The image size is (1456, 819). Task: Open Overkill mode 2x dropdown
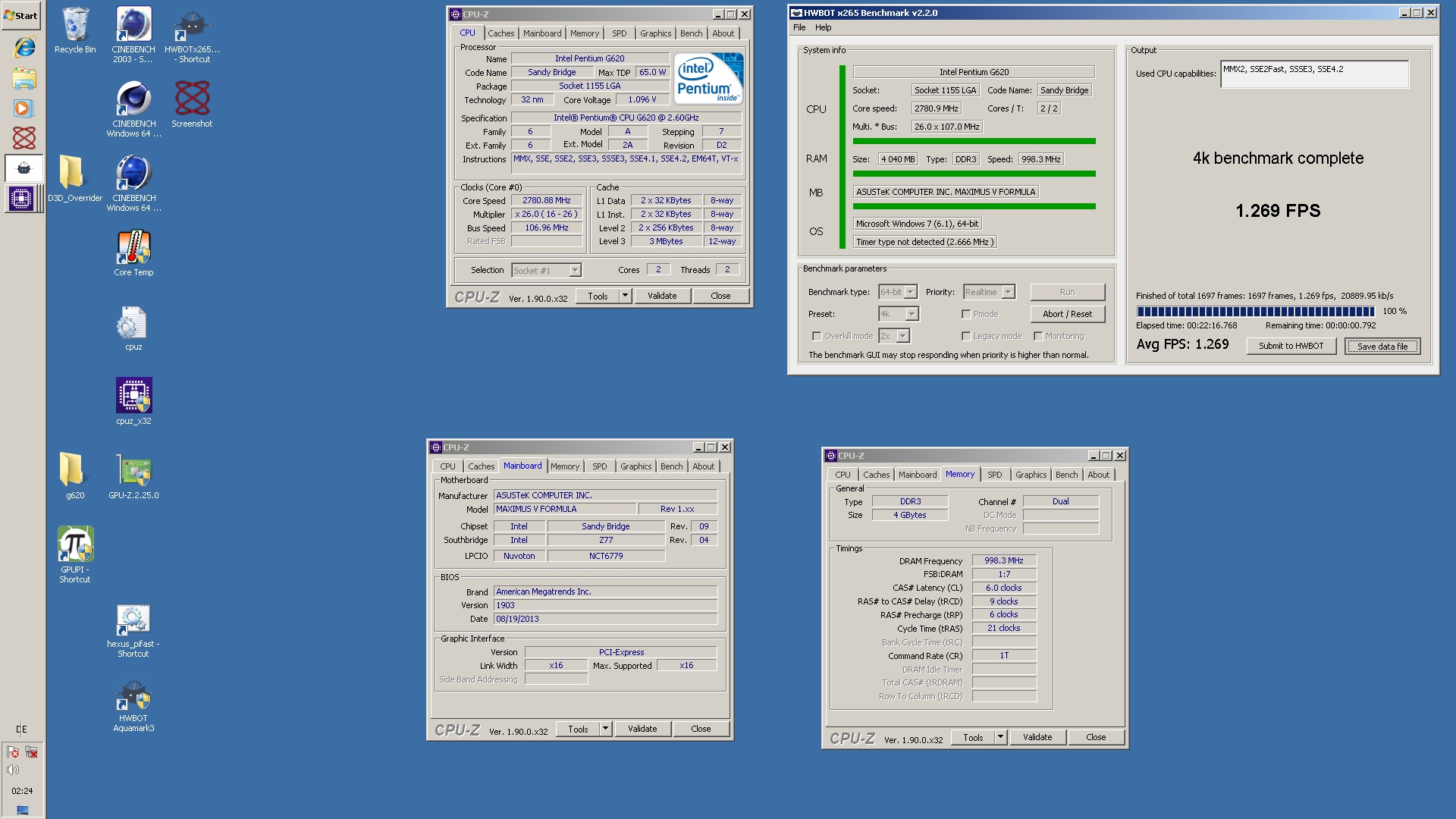[894, 336]
